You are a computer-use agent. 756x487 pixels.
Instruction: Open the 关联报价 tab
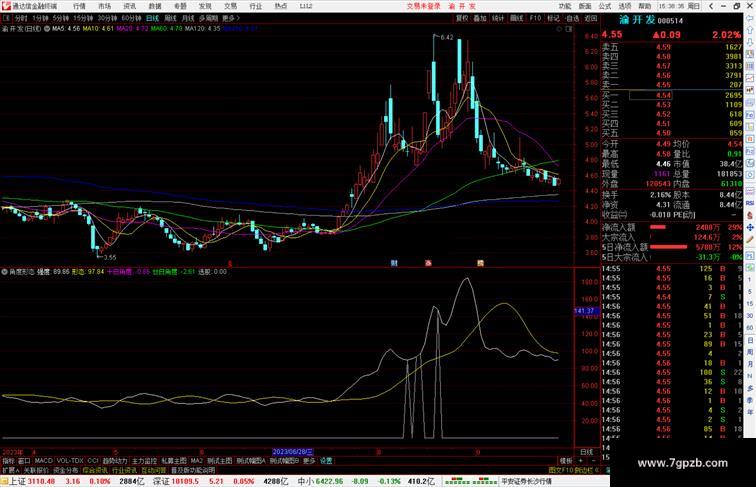[36, 470]
